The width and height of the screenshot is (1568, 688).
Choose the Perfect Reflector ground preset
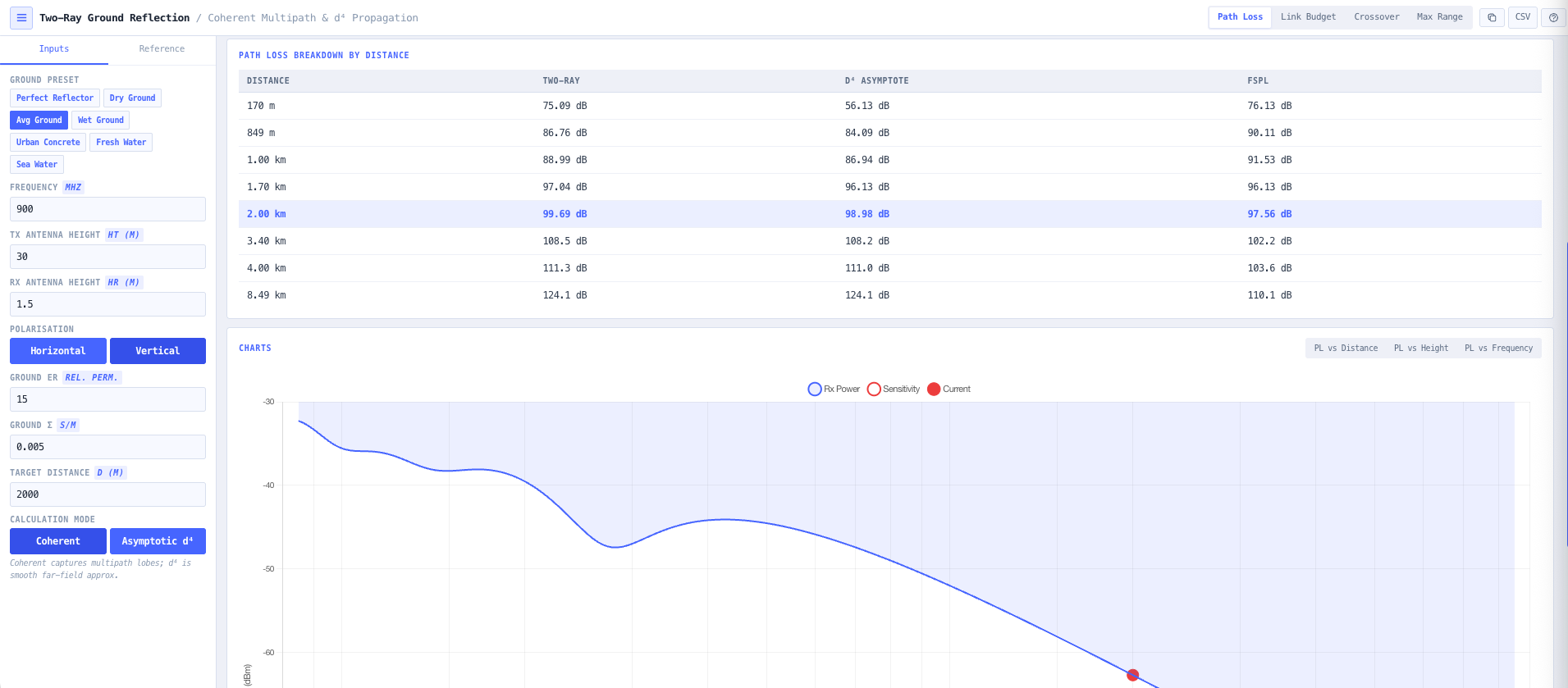[x=55, y=98]
